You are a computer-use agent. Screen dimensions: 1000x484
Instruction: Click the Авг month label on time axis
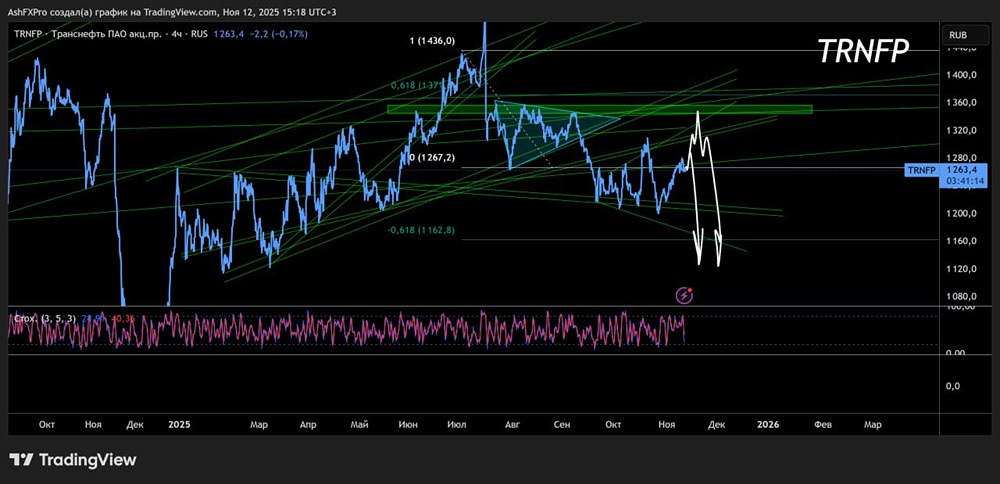click(x=511, y=424)
